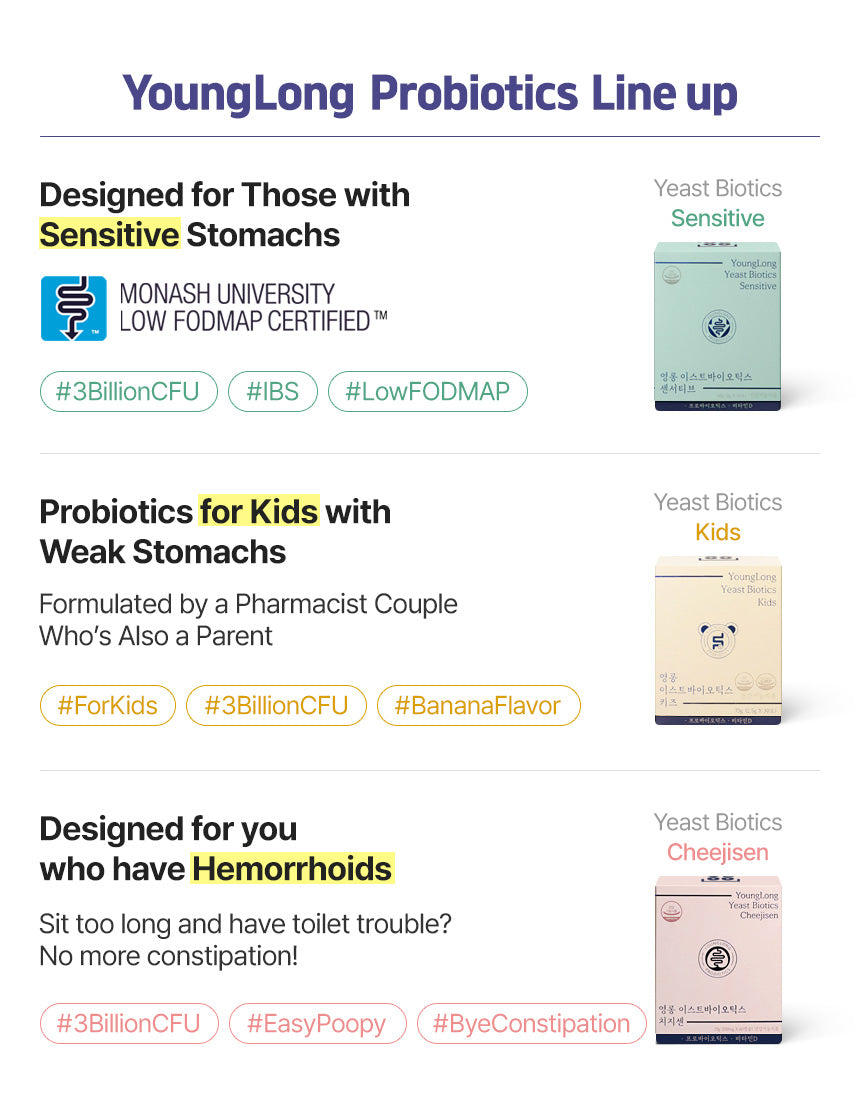
Task: Click the YoungLong Probiotics Line up heading
Action: pos(430,93)
